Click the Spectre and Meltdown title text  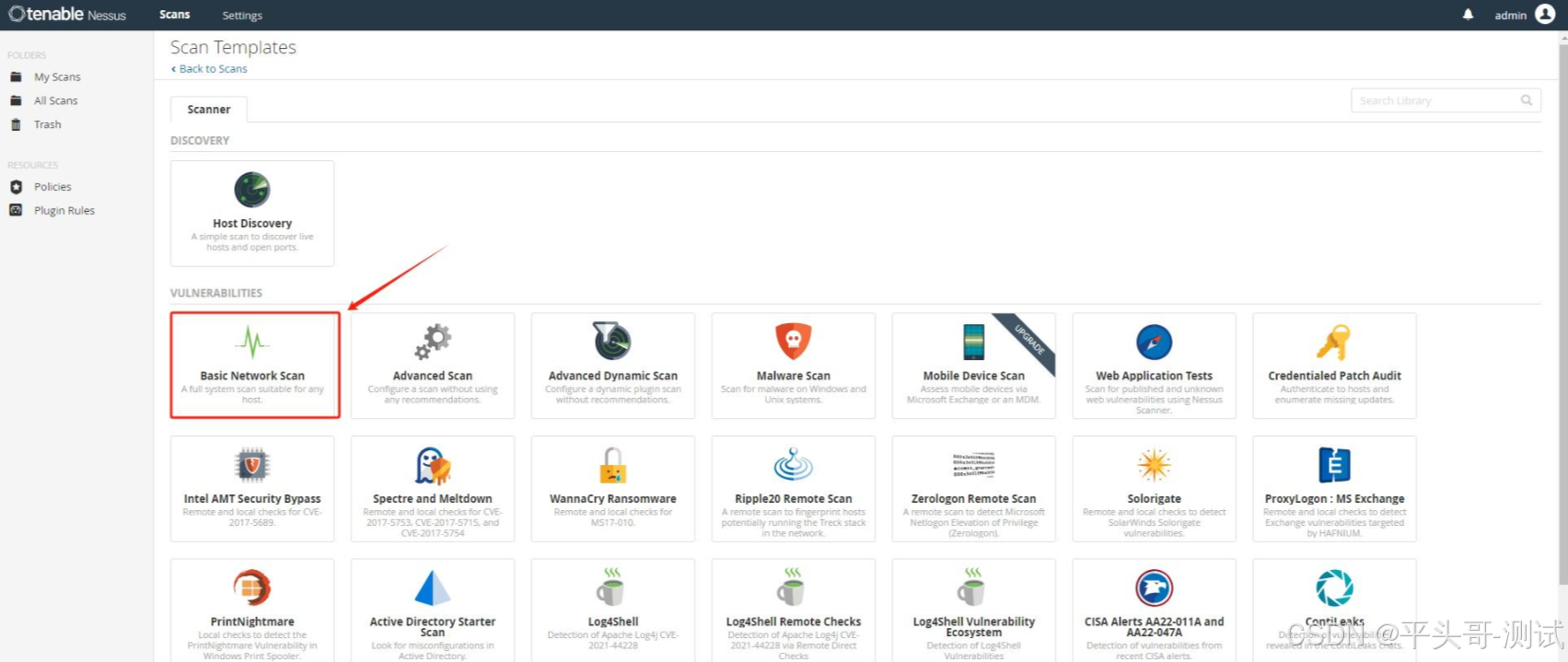point(433,499)
